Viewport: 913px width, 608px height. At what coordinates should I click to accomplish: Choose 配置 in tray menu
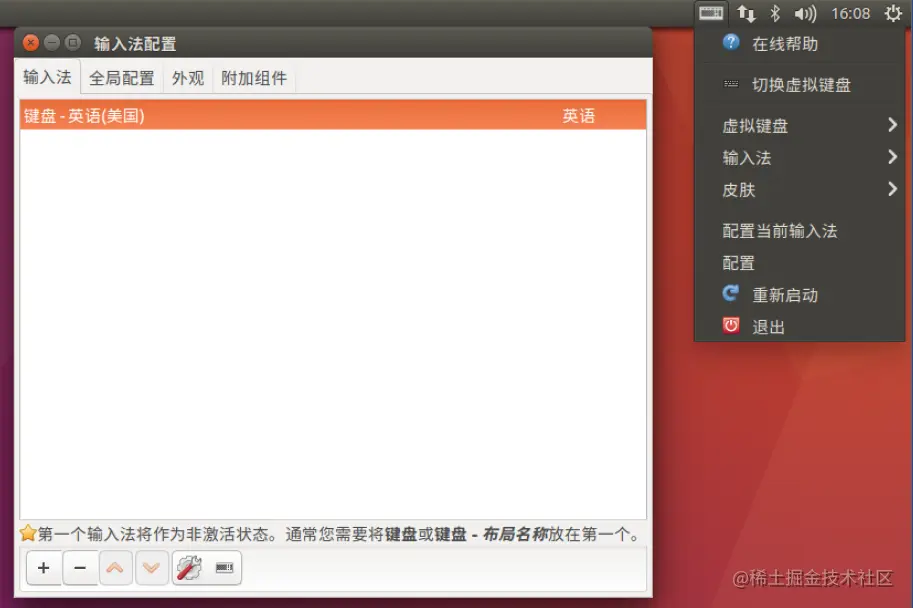tap(799, 263)
